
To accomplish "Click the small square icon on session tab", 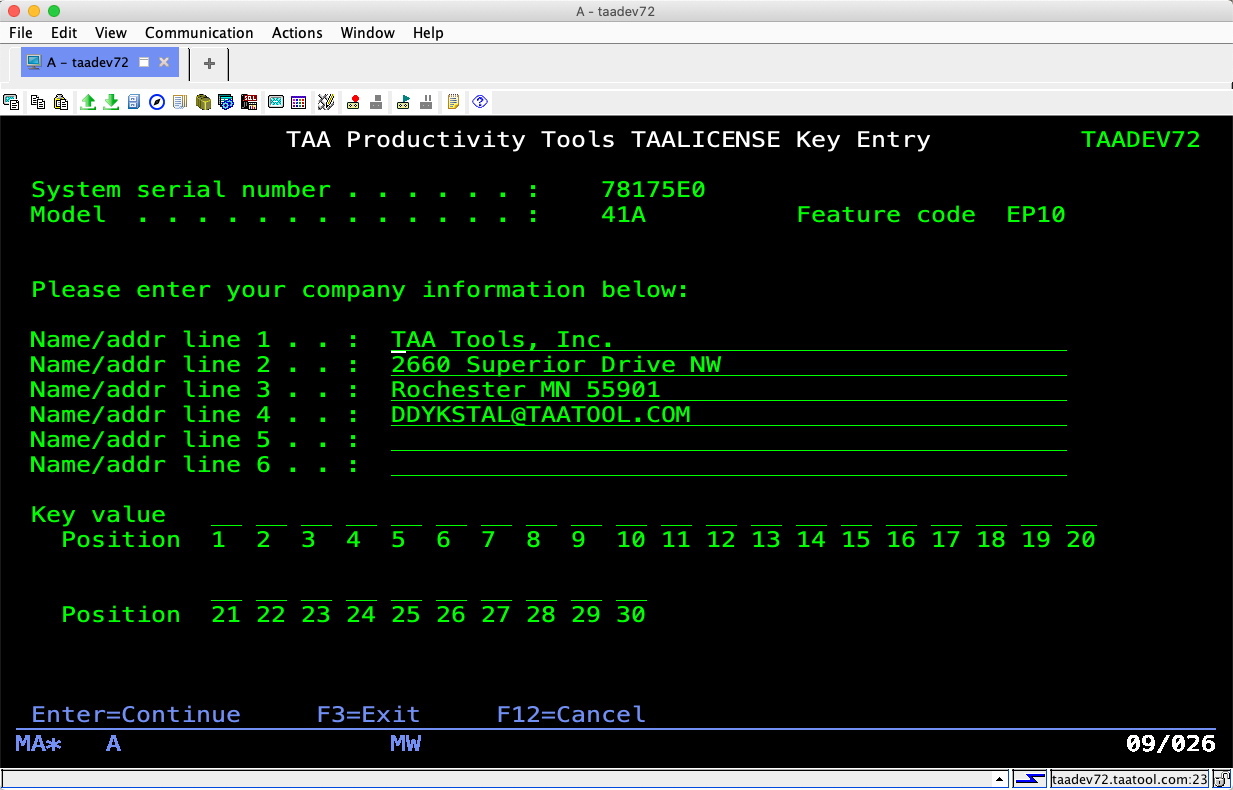I will 143,62.
